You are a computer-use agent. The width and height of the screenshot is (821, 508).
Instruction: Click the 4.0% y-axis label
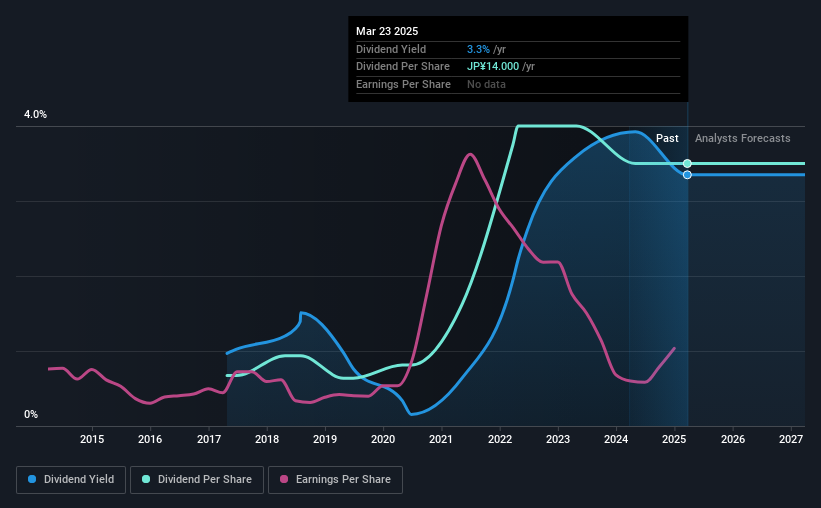coord(35,114)
